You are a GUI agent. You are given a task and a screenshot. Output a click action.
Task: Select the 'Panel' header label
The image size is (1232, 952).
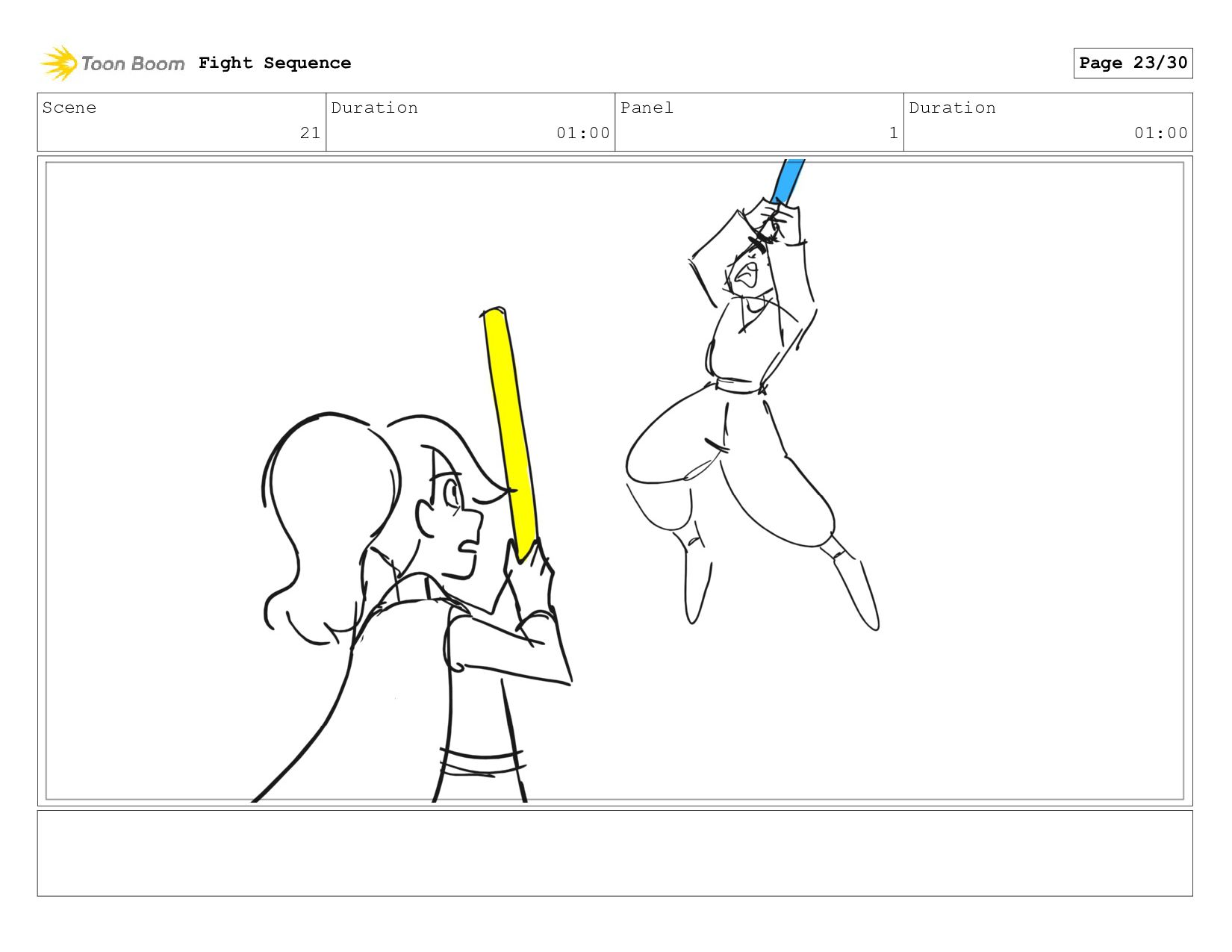(647, 108)
